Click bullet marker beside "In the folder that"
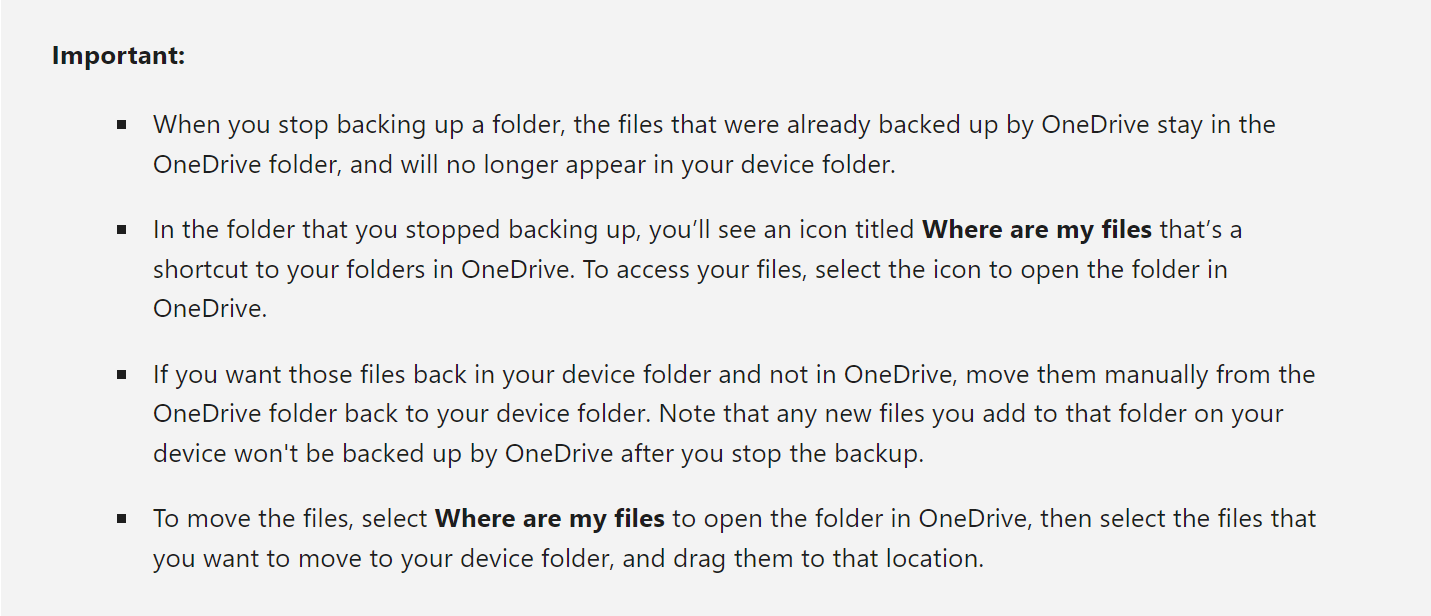The width and height of the screenshot is (1431, 616). click(121, 230)
